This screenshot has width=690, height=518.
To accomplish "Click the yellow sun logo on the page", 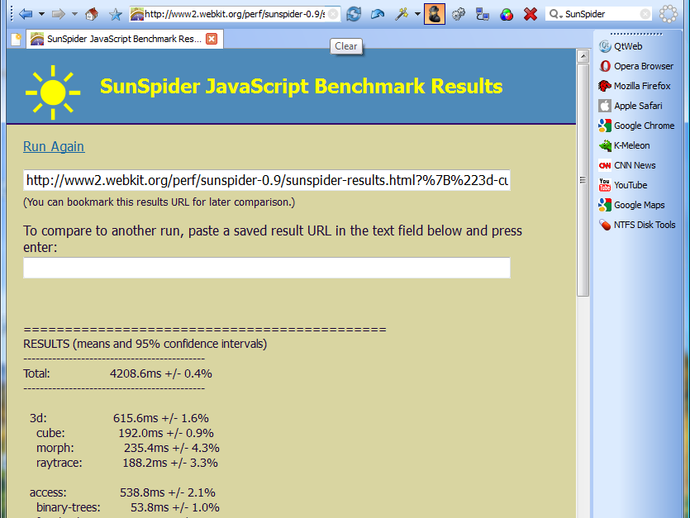I will 53,92.
